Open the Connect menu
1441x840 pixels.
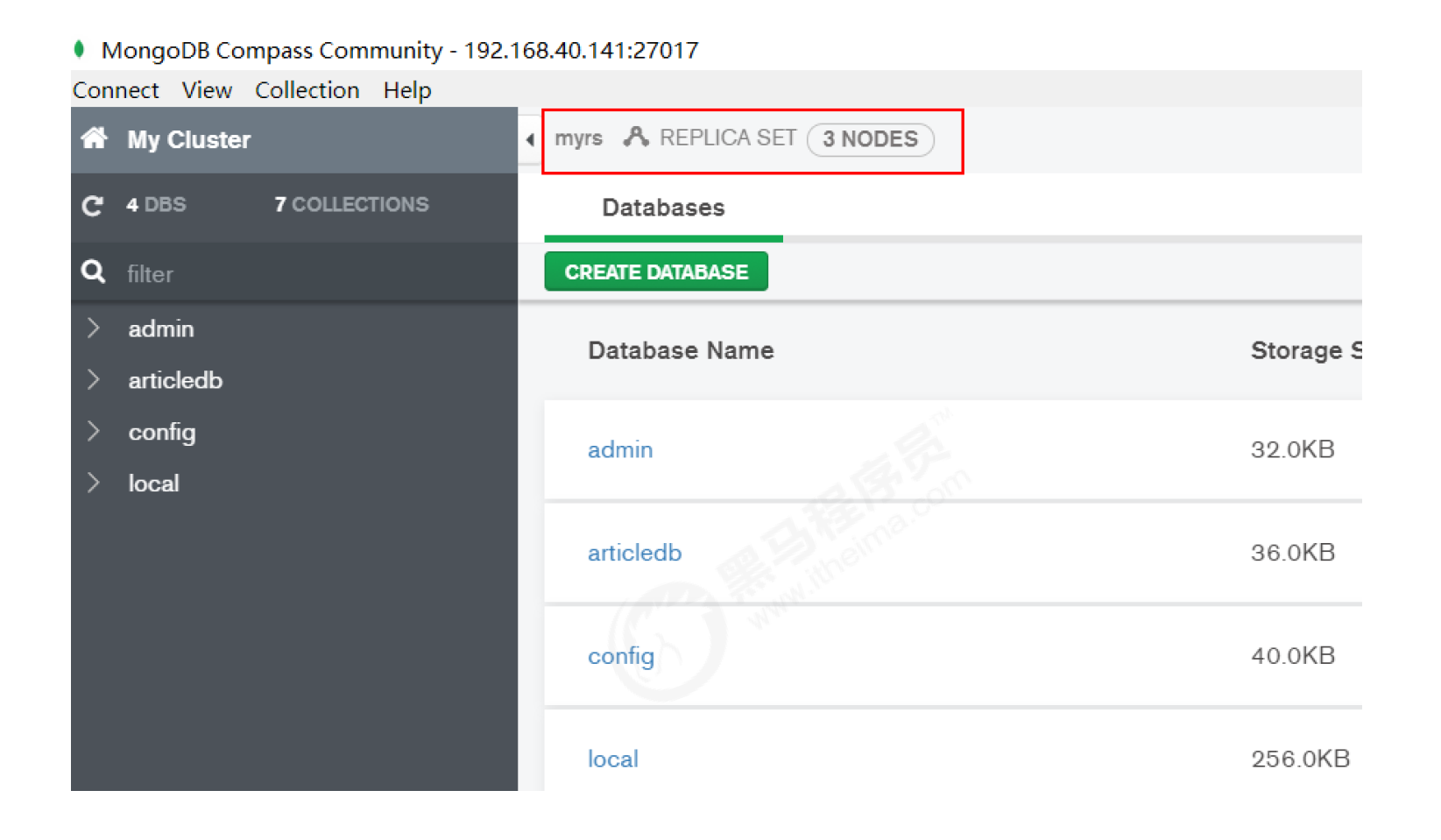click(x=116, y=90)
